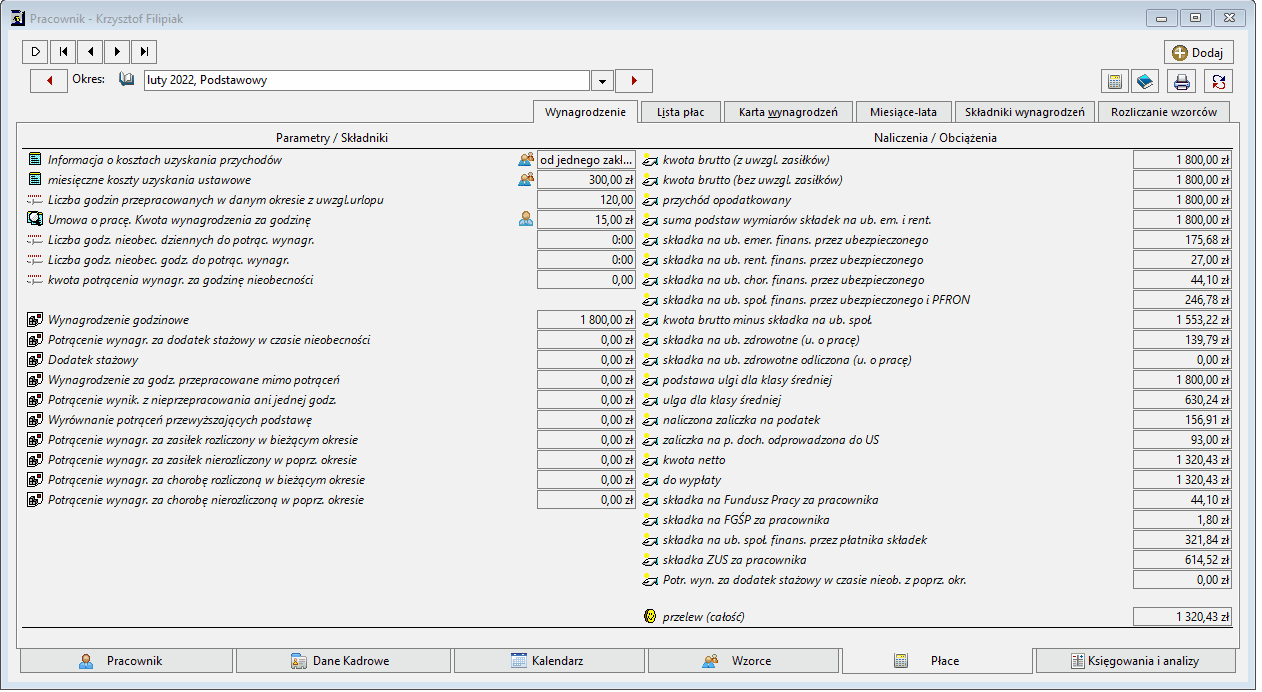Click the refresh recalculation arrows icon
This screenshot has width=1262, height=692.
coord(1217,81)
